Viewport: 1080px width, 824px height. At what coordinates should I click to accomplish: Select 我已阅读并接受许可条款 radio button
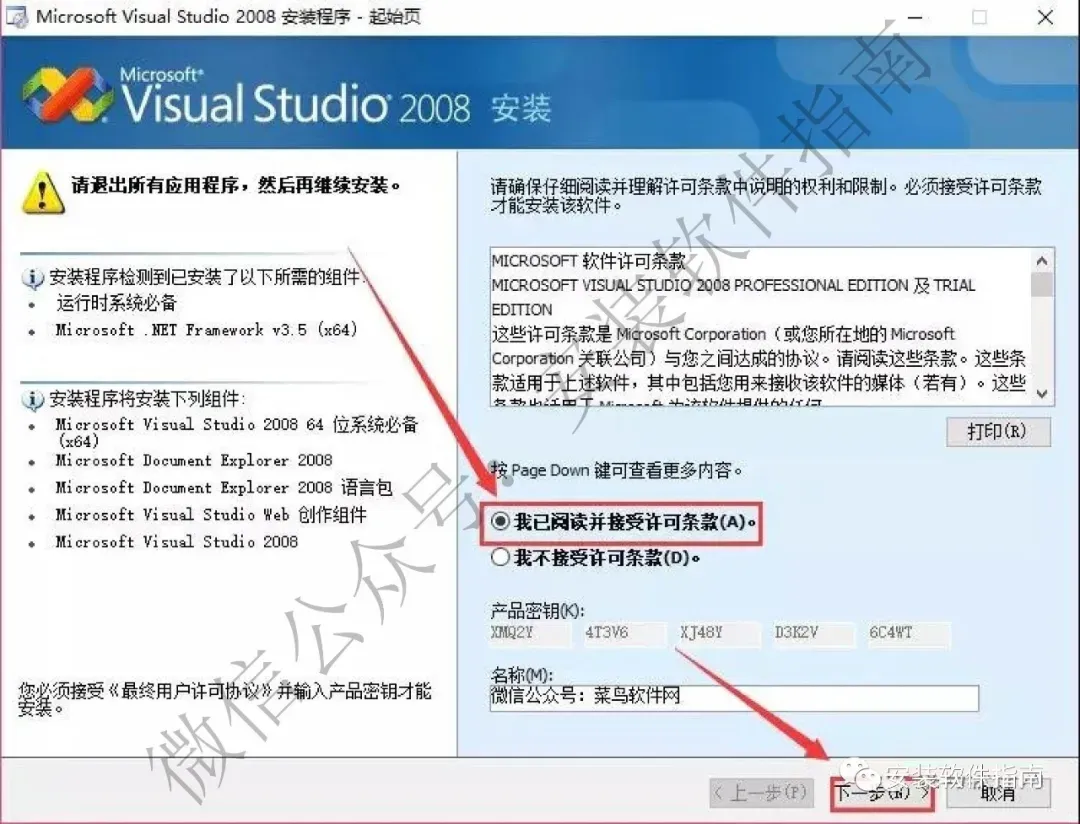click(x=501, y=522)
